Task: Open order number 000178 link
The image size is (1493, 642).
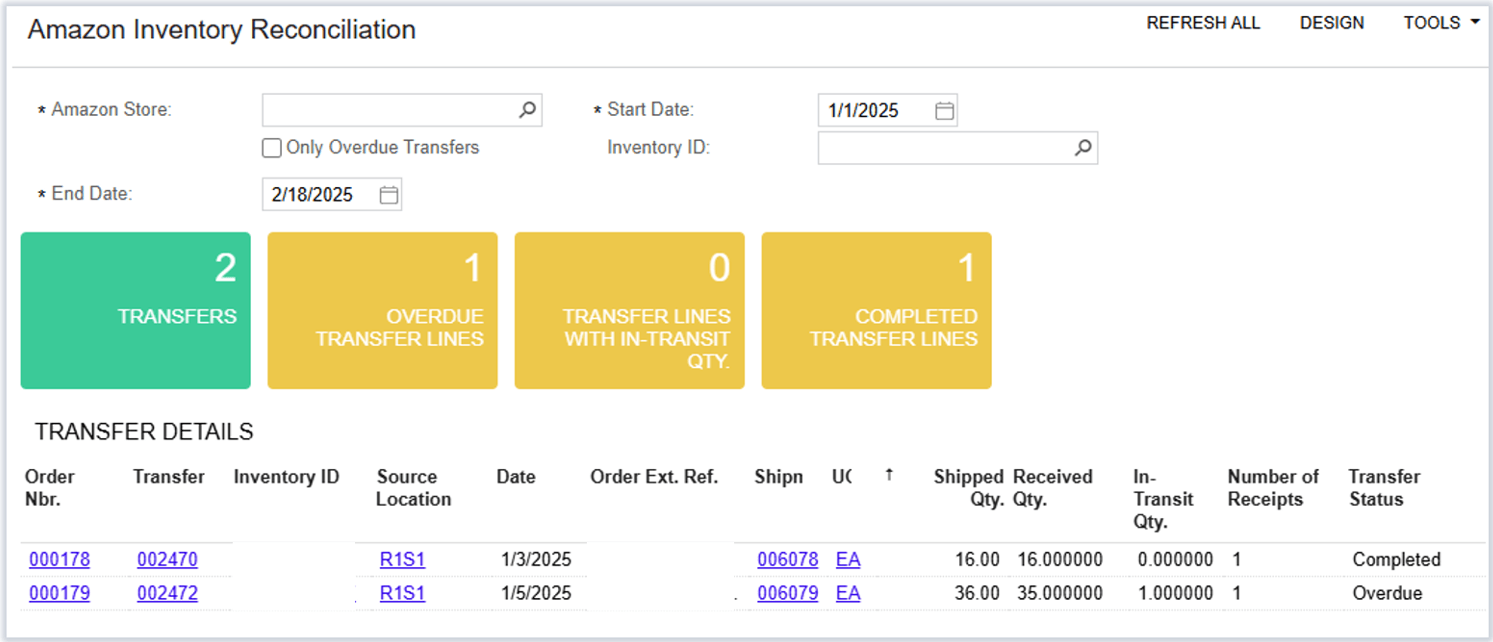Action: [59, 559]
